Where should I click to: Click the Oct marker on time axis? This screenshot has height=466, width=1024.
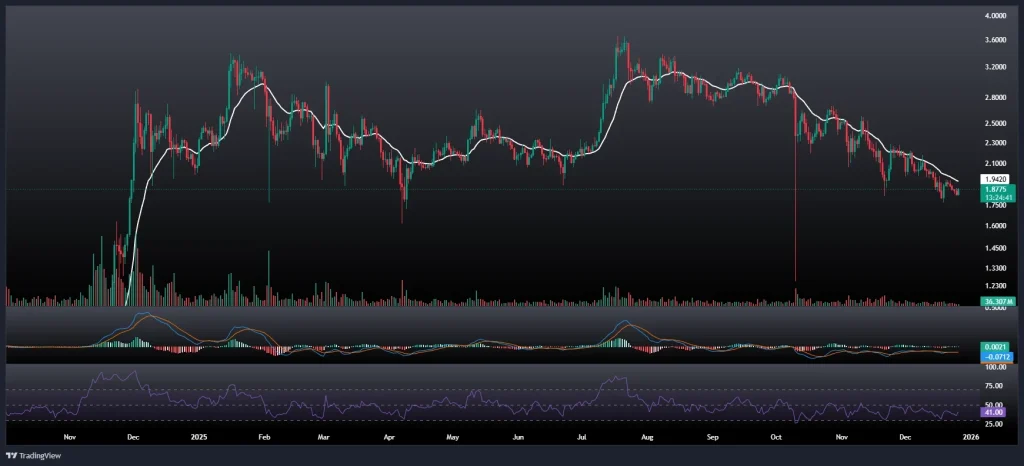(x=775, y=437)
